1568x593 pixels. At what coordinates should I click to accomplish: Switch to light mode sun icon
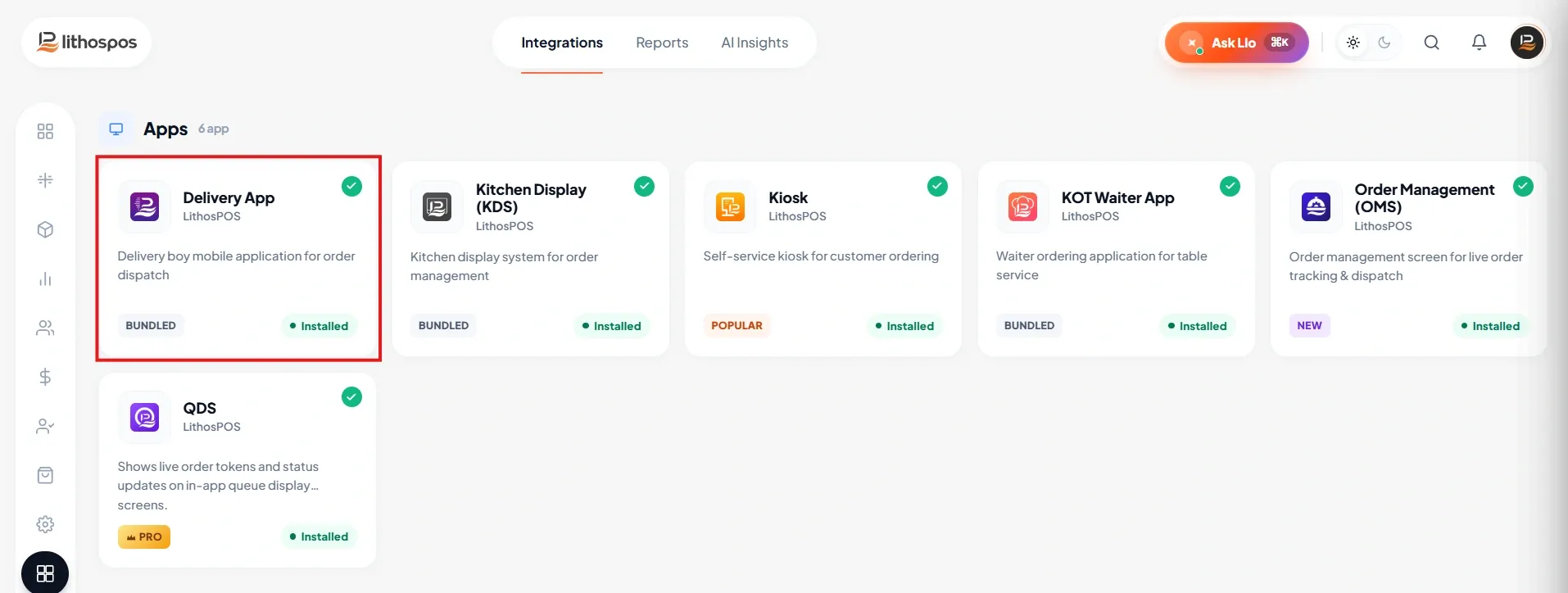1353,43
